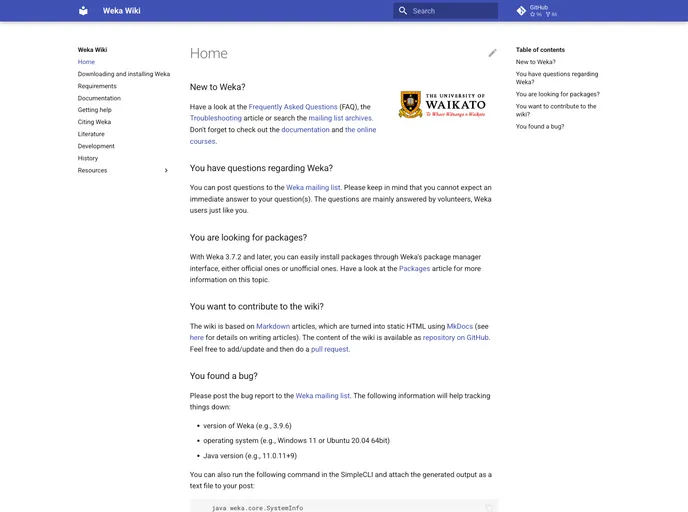
Task: Jump to 'New to Weka?' in contents
Action: point(535,62)
